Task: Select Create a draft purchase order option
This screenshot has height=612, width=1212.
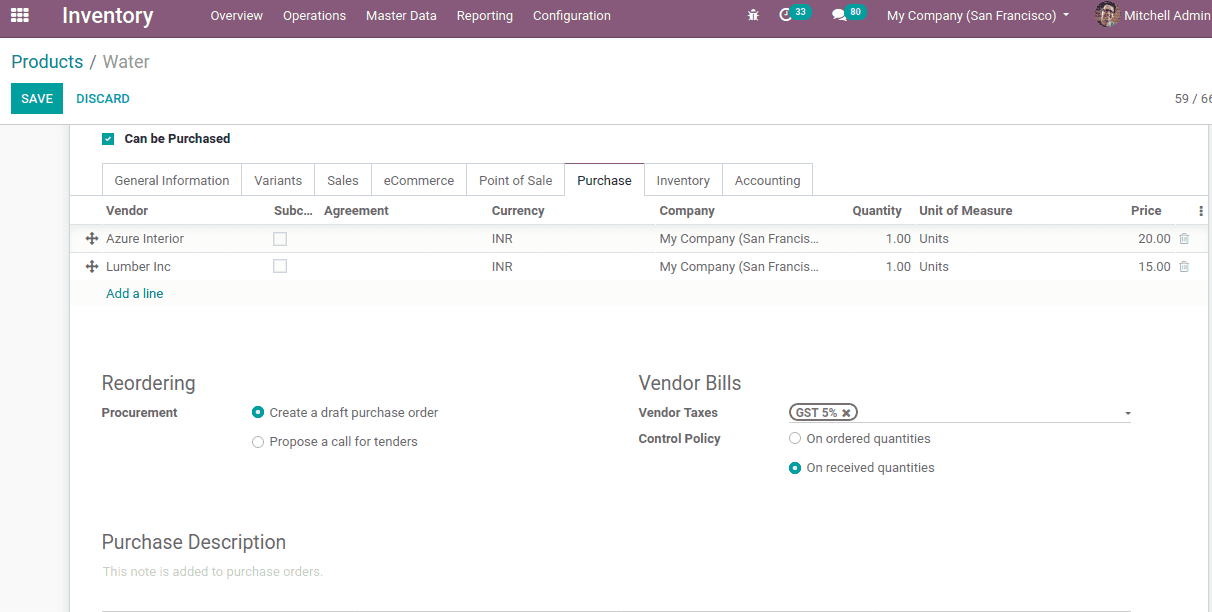Action: click(x=258, y=412)
